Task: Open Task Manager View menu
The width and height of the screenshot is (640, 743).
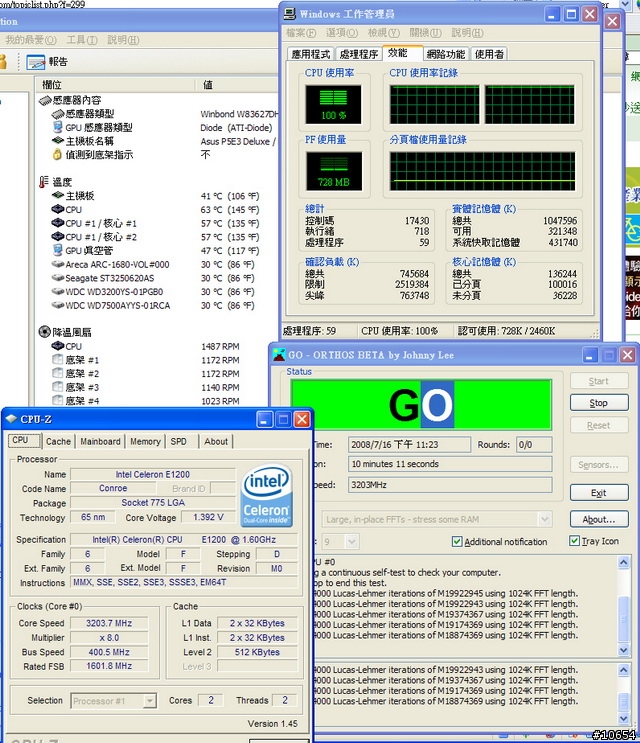Action: tap(384, 33)
